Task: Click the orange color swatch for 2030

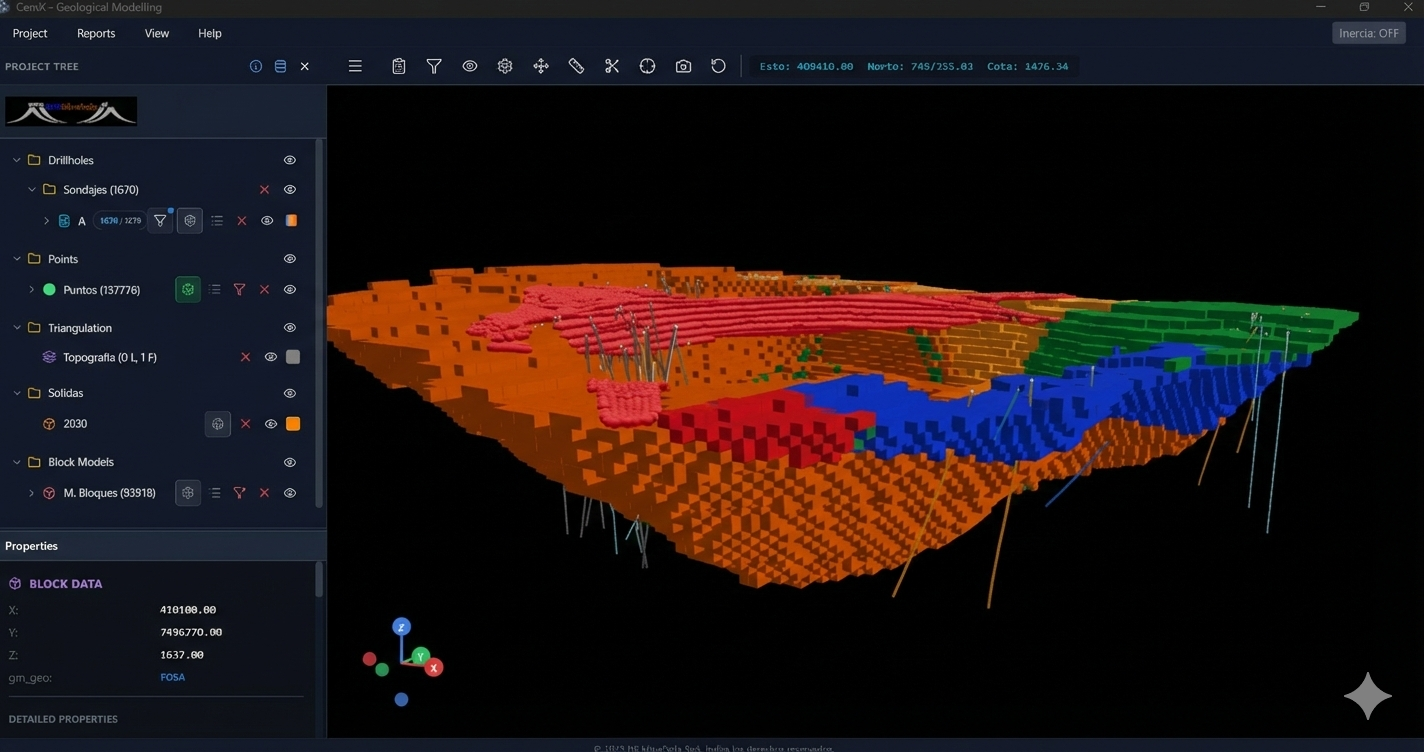Action: coord(293,424)
